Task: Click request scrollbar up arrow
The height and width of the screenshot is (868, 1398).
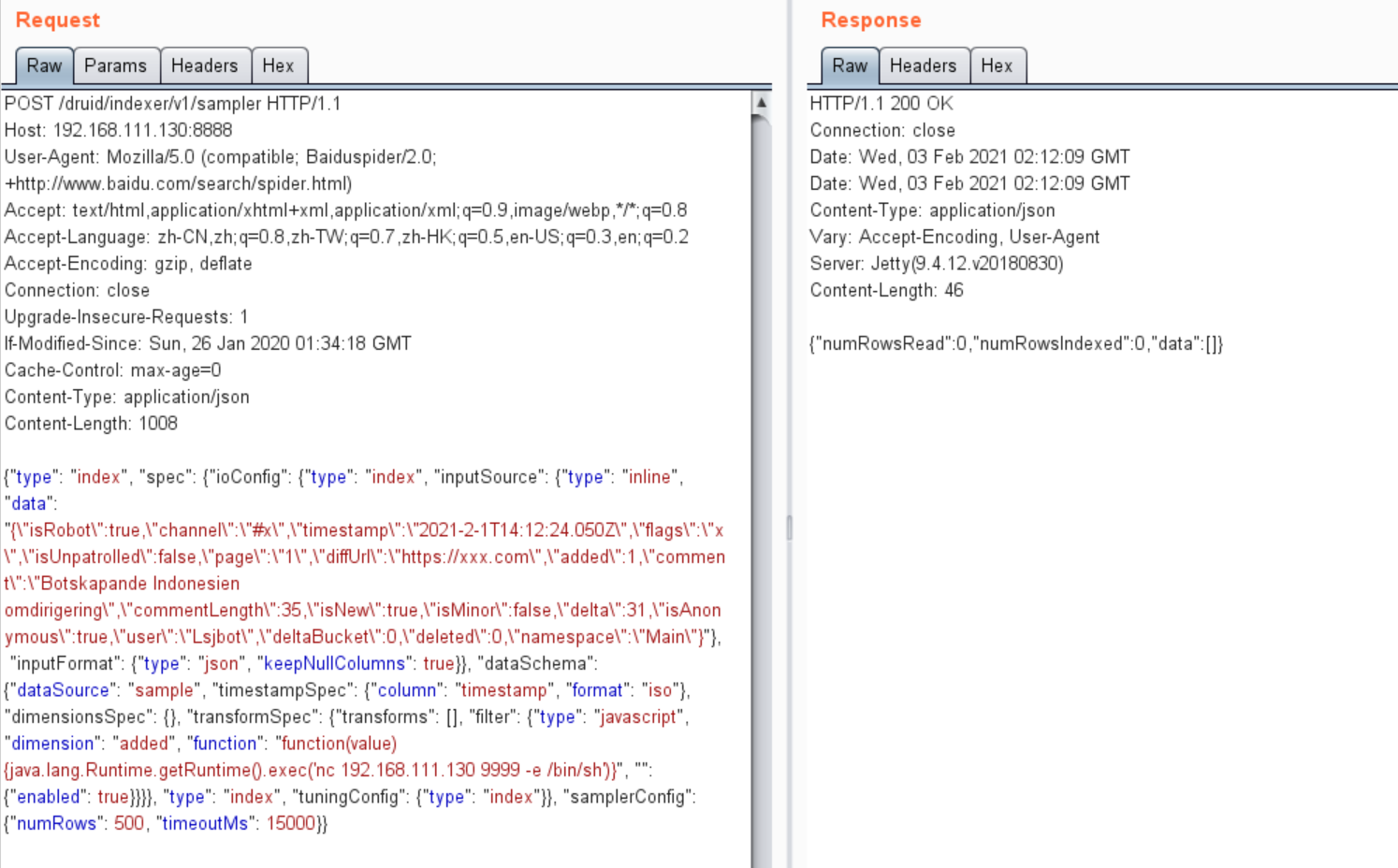Action: tap(762, 102)
